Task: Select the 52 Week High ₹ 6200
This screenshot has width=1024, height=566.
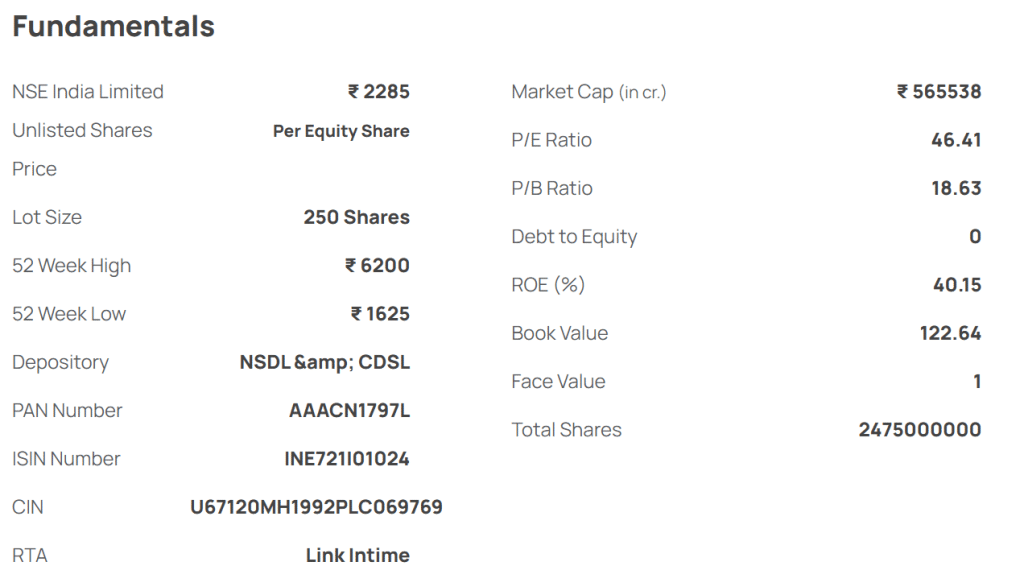Action: click(x=377, y=266)
